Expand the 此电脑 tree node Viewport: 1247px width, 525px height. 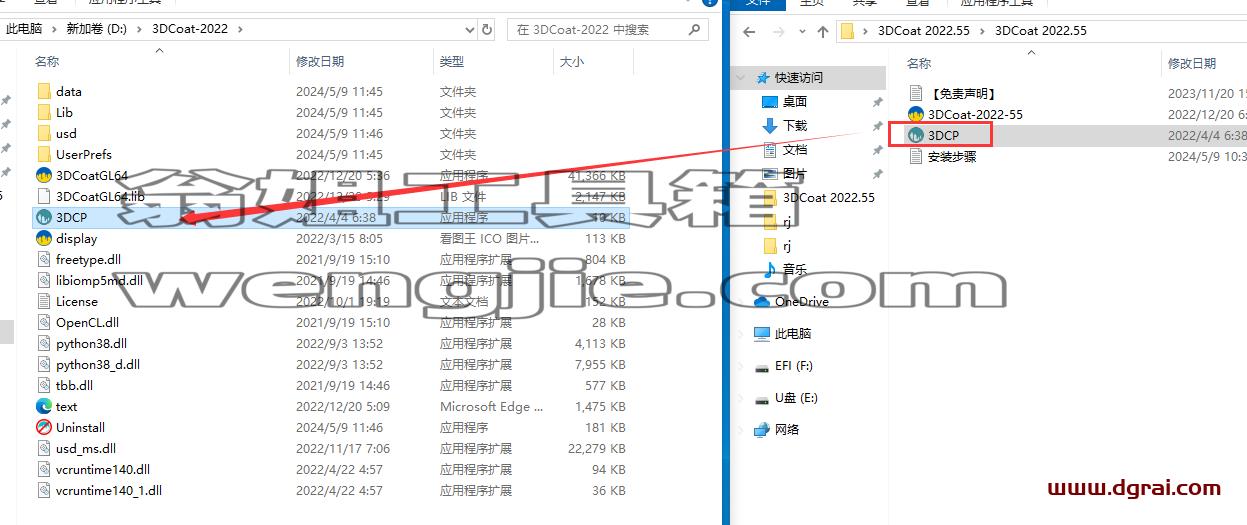[x=740, y=333]
